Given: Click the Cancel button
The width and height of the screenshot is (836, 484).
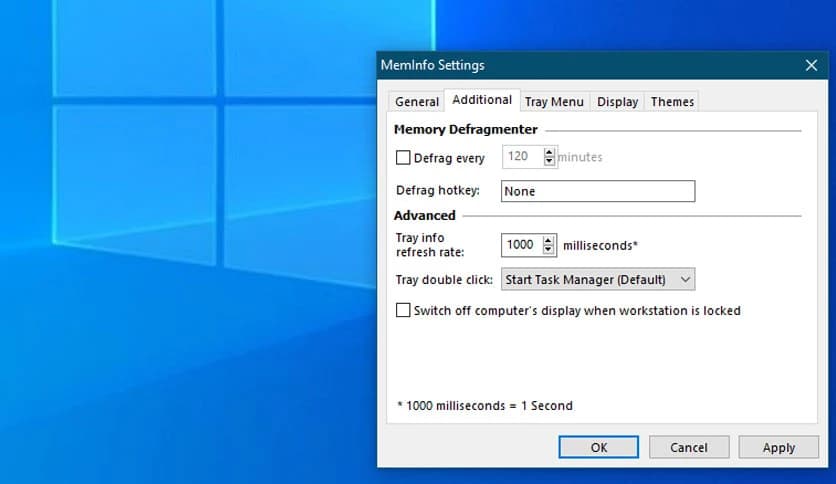Looking at the screenshot, I should (688, 447).
